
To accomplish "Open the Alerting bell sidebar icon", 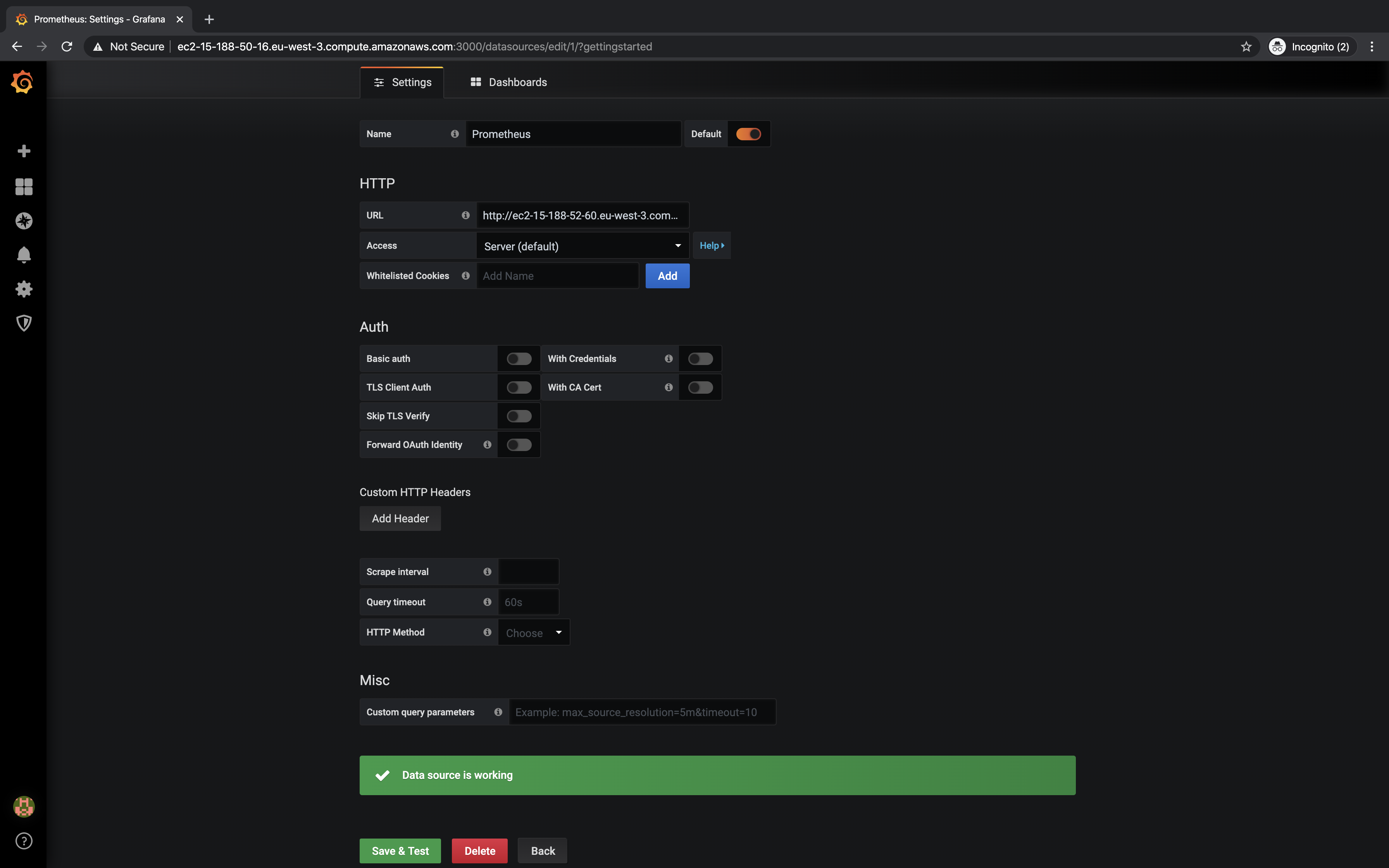I will pyautogui.click(x=24, y=255).
